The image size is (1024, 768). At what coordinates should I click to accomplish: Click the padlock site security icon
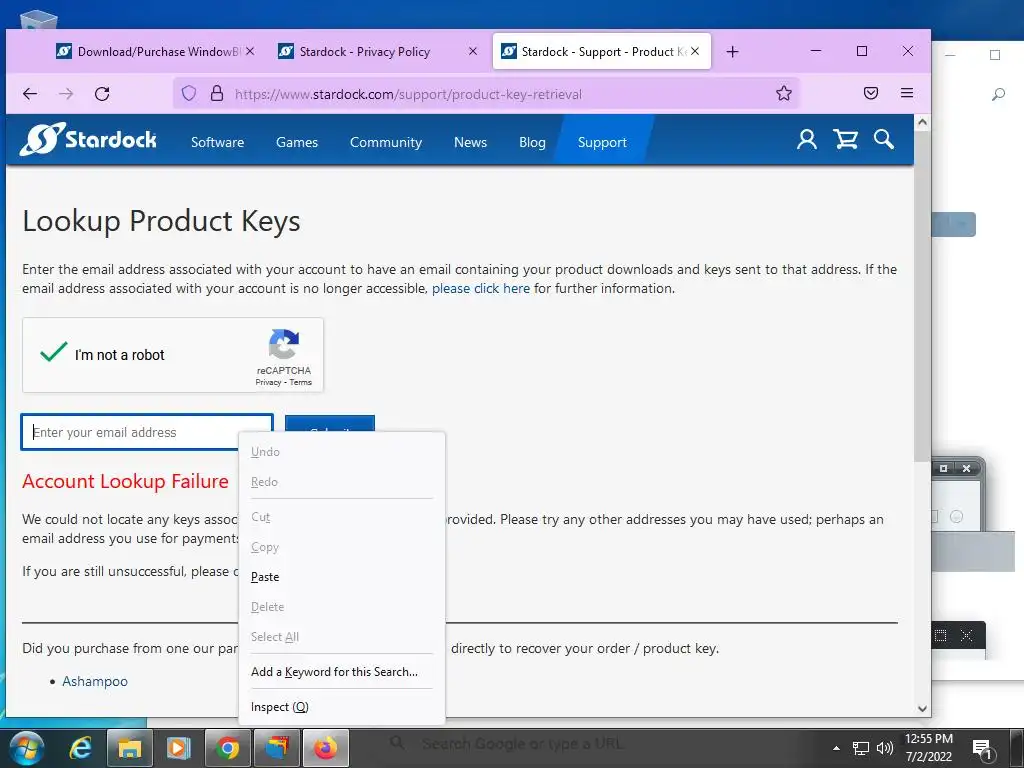tap(217, 93)
